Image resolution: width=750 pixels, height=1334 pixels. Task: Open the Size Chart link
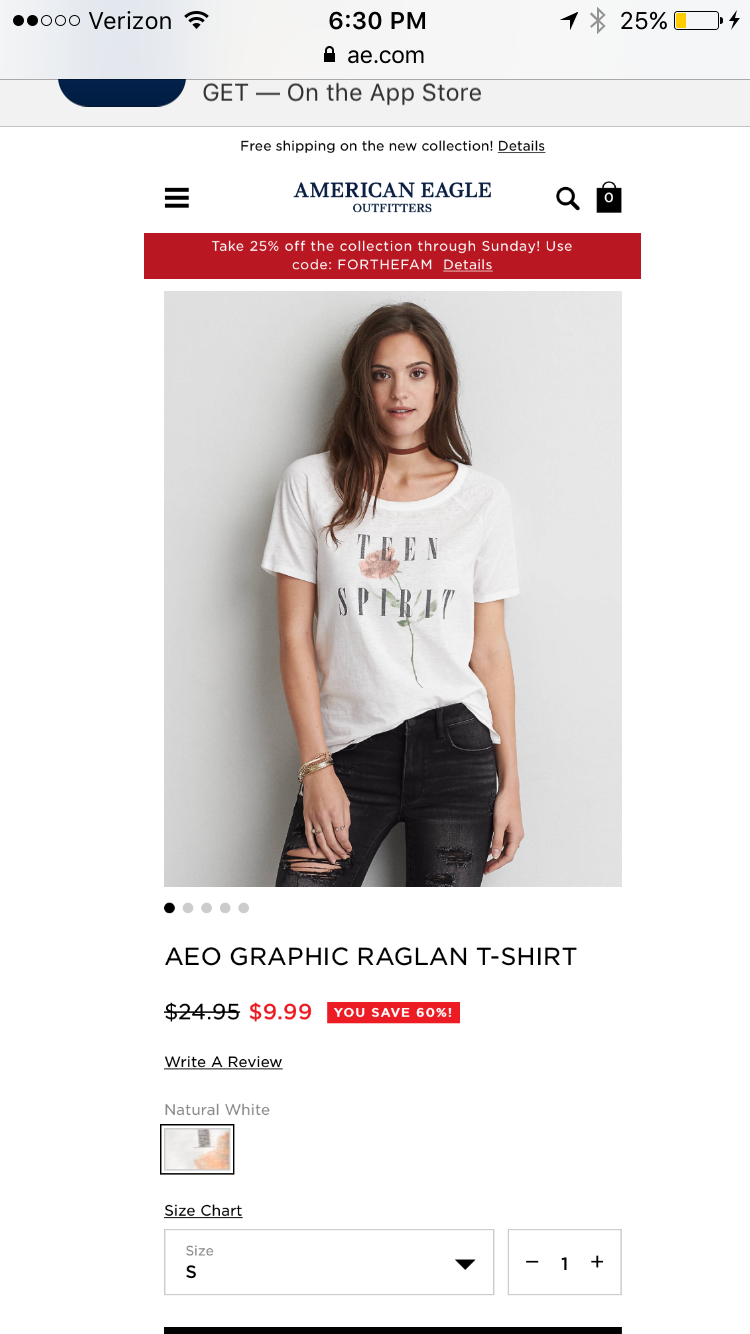[x=203, y=1211]
